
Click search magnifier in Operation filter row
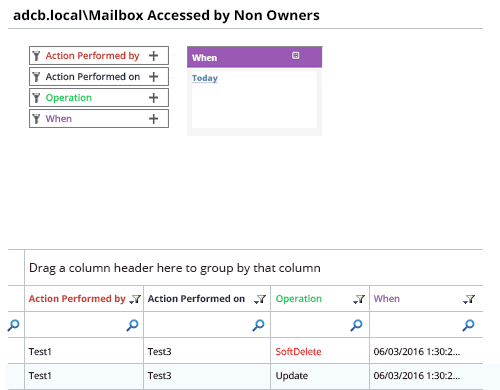click(356, 325)
